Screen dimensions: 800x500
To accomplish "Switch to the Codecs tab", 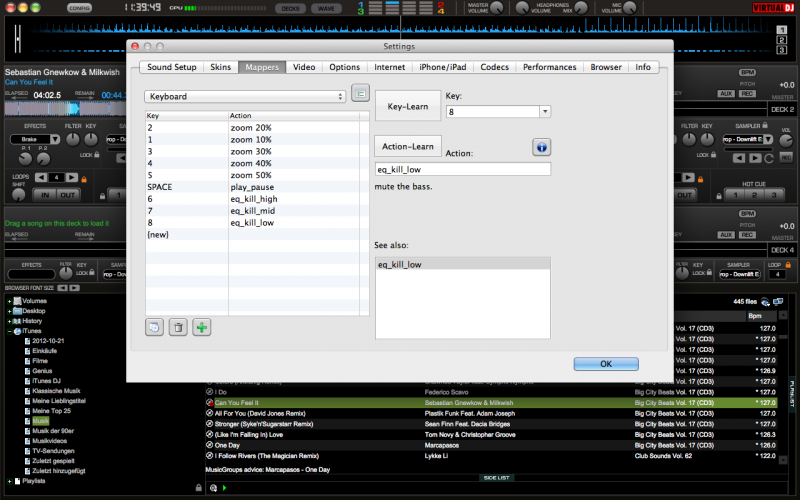I will (494, 67).
